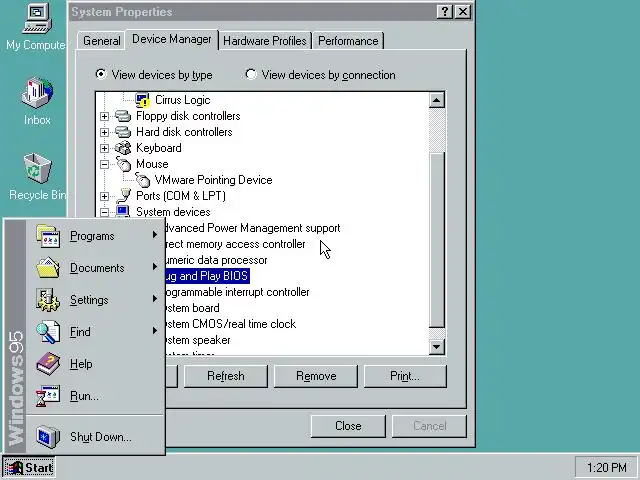Choose Find in the Start menu
This screenshot has height=480, width=640.
coord(96,332)
